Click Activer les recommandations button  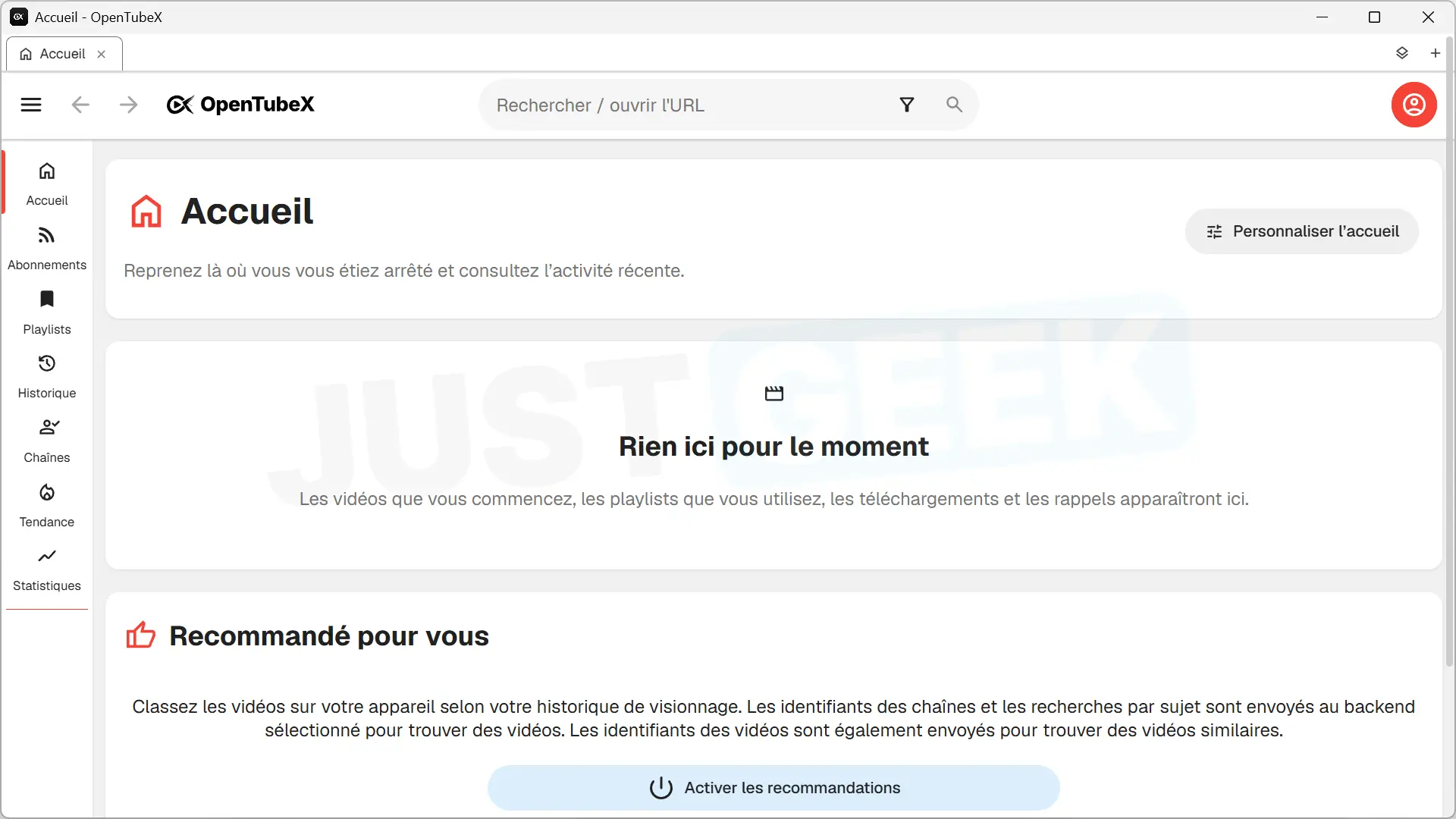click(x=773, y=788)
